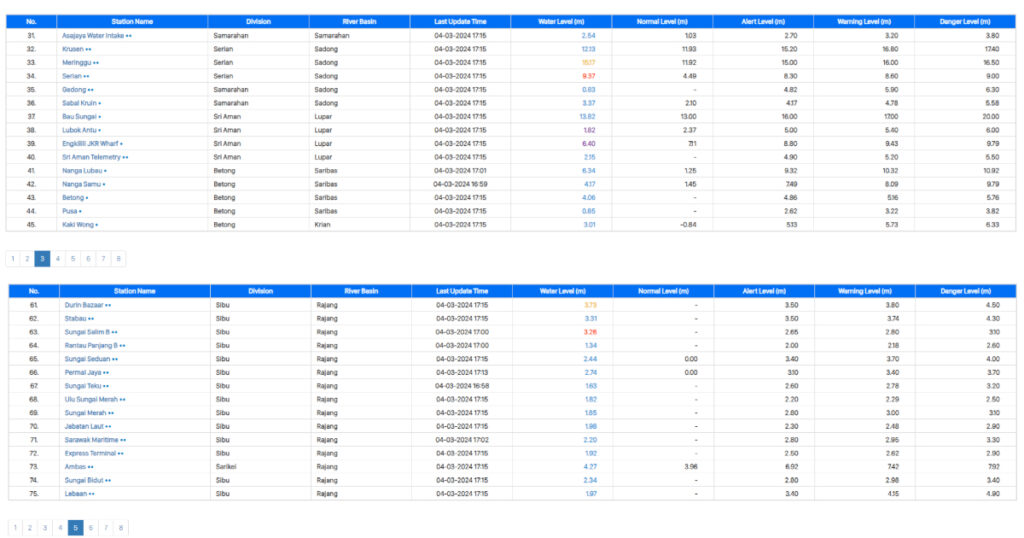Sort upper table by Station Name header
The width and height of the screenshot is (1024, 538).
(x=132, y=22)
